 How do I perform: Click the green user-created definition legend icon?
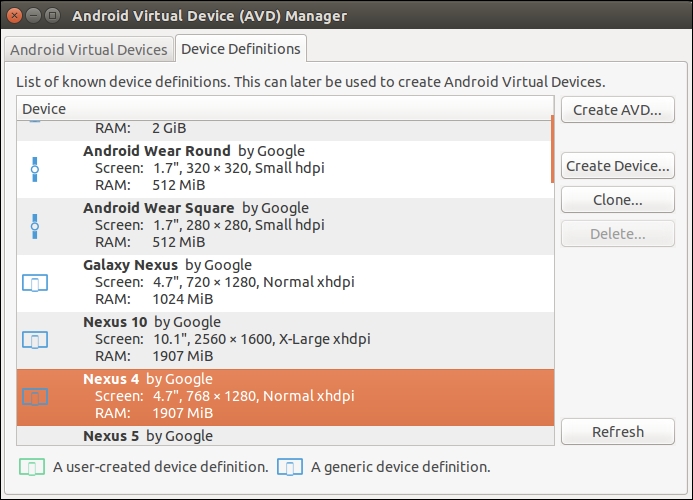click(x=33, y=466)
